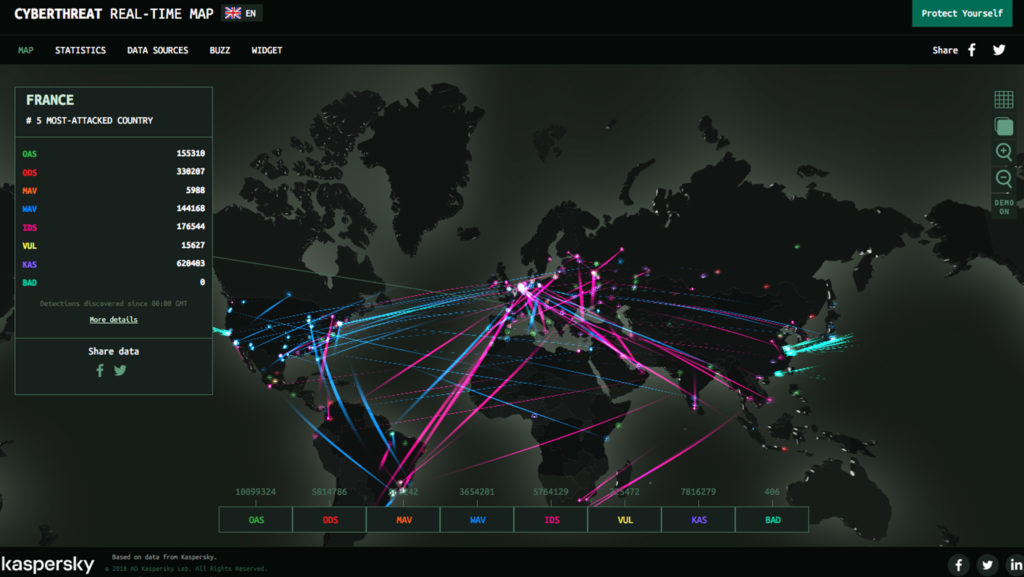Click the Kaspersky logo
Screen dimensions: 1024x577
pos(48,564)
